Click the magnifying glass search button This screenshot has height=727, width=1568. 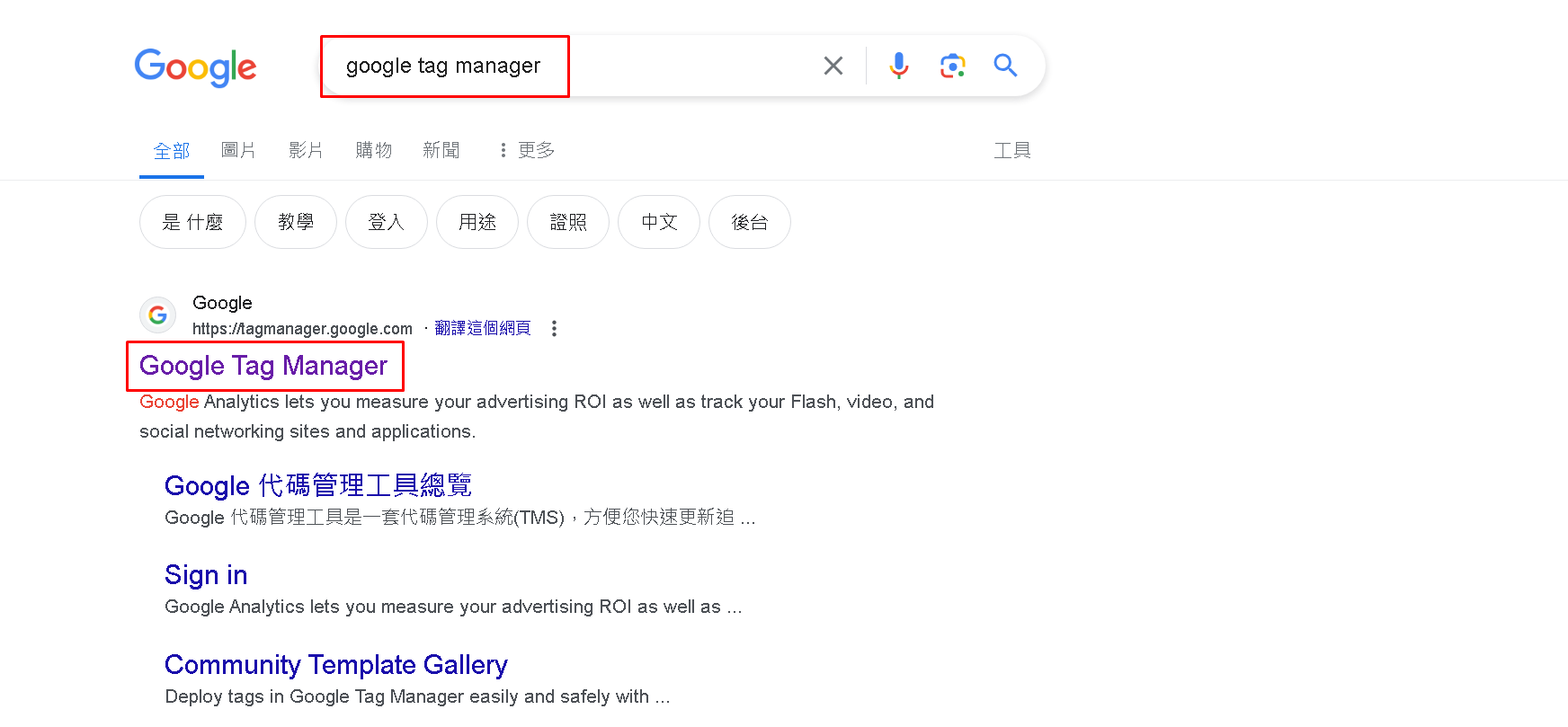[1005, 66]
